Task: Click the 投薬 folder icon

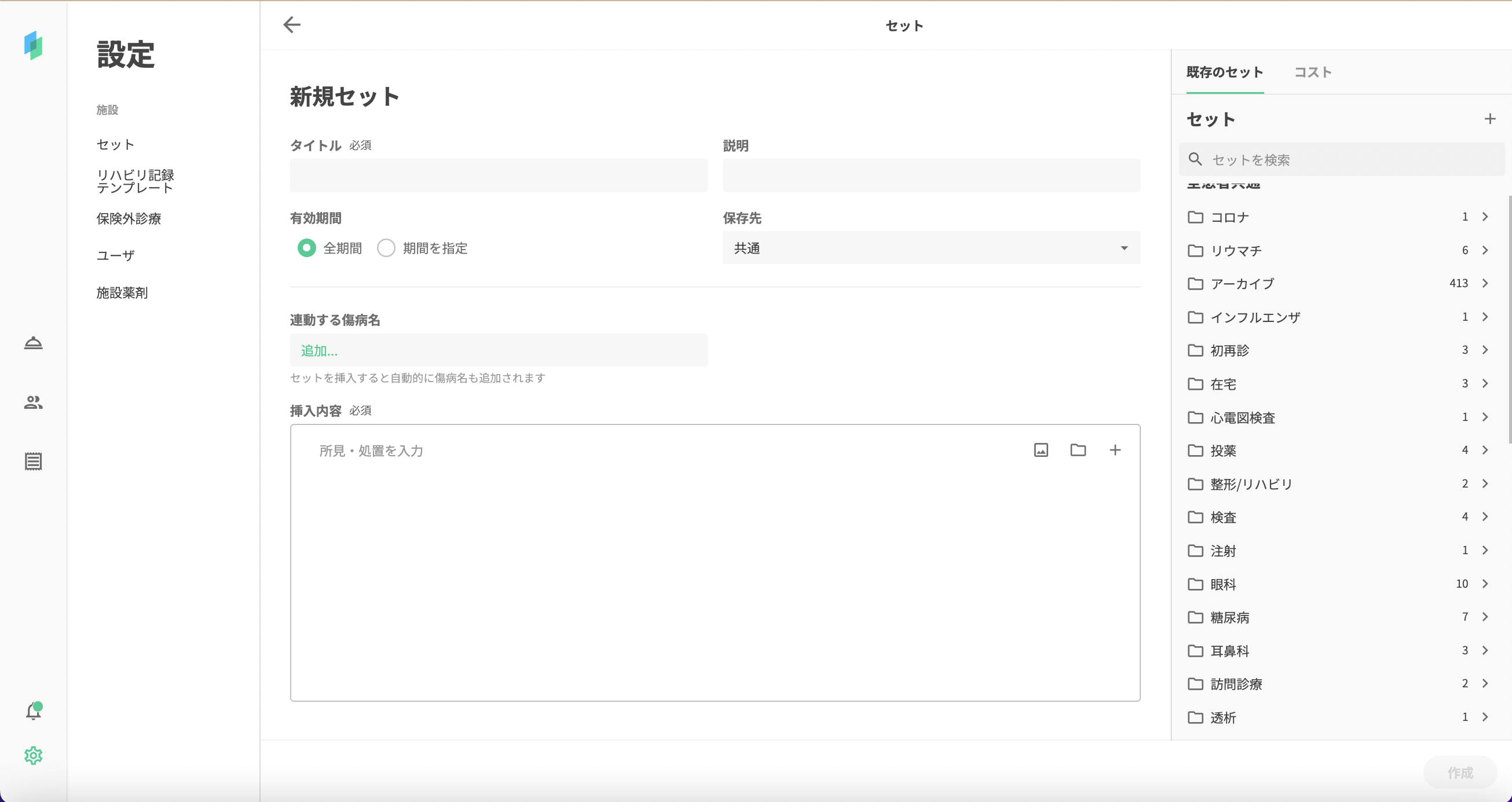Action: click(x=1195, y=451)
